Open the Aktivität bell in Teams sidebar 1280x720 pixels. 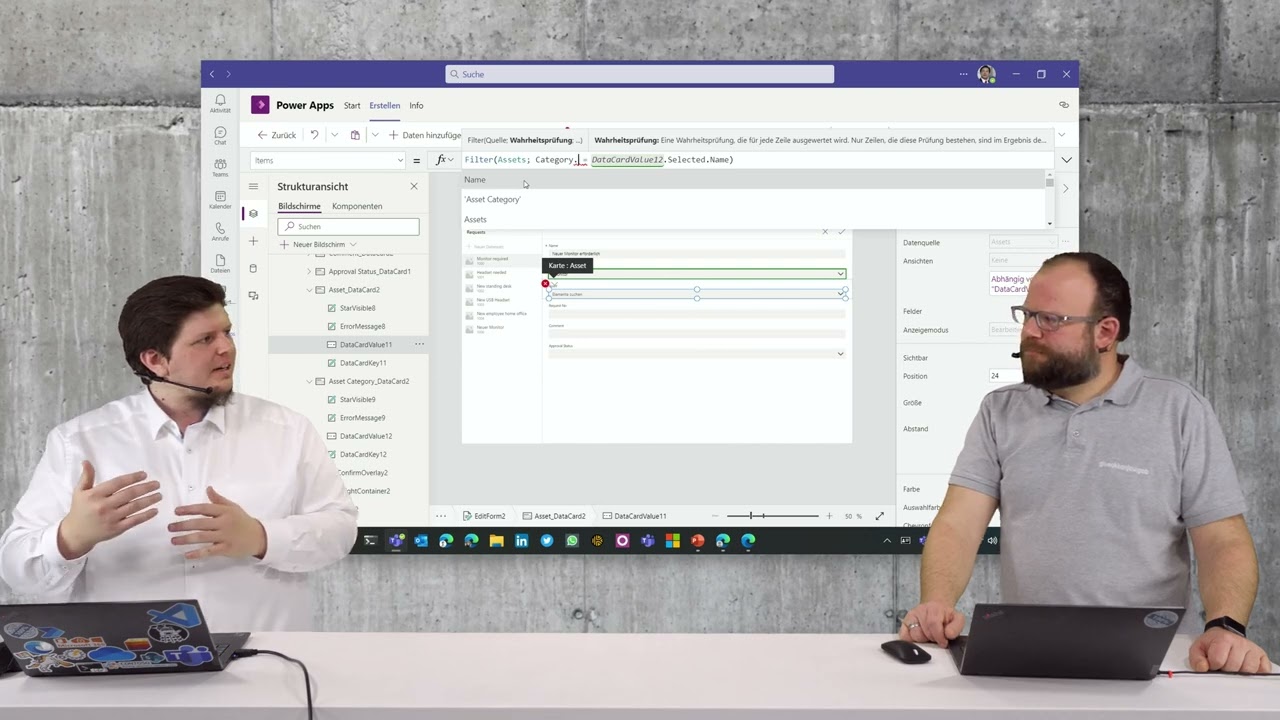pos(220,103)
